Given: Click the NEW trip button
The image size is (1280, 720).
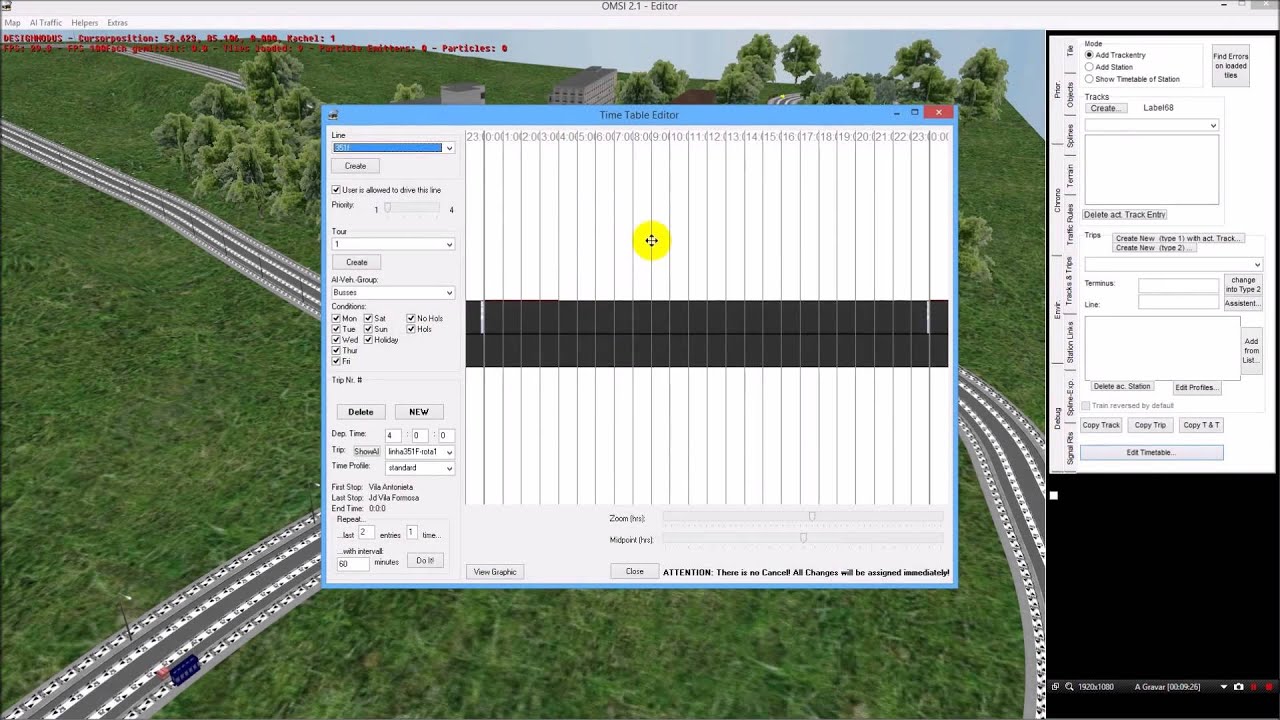Looking at the screenshot, I should (x=419, y=412).
